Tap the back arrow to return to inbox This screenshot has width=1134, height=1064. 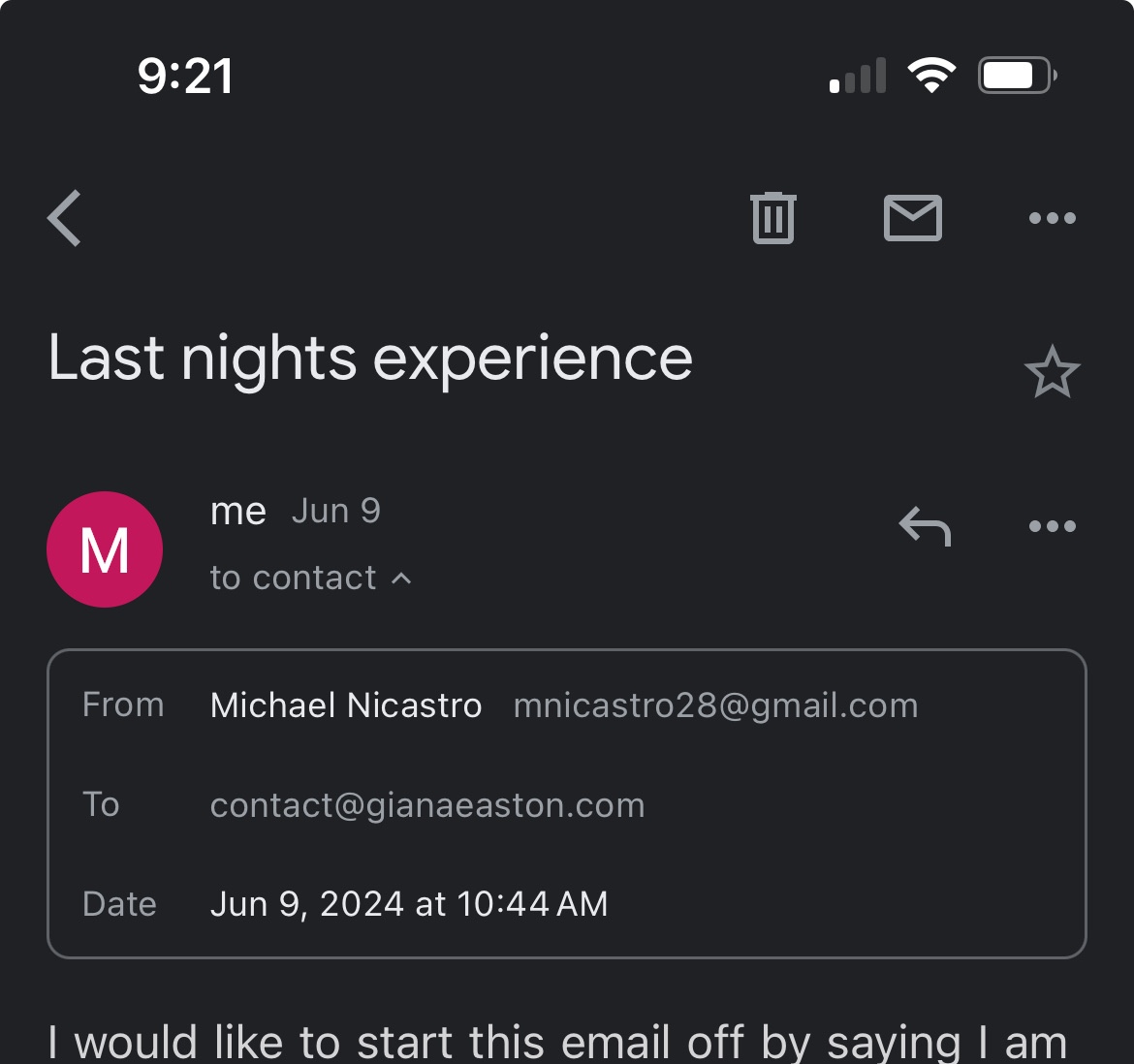tap(65, 218)
